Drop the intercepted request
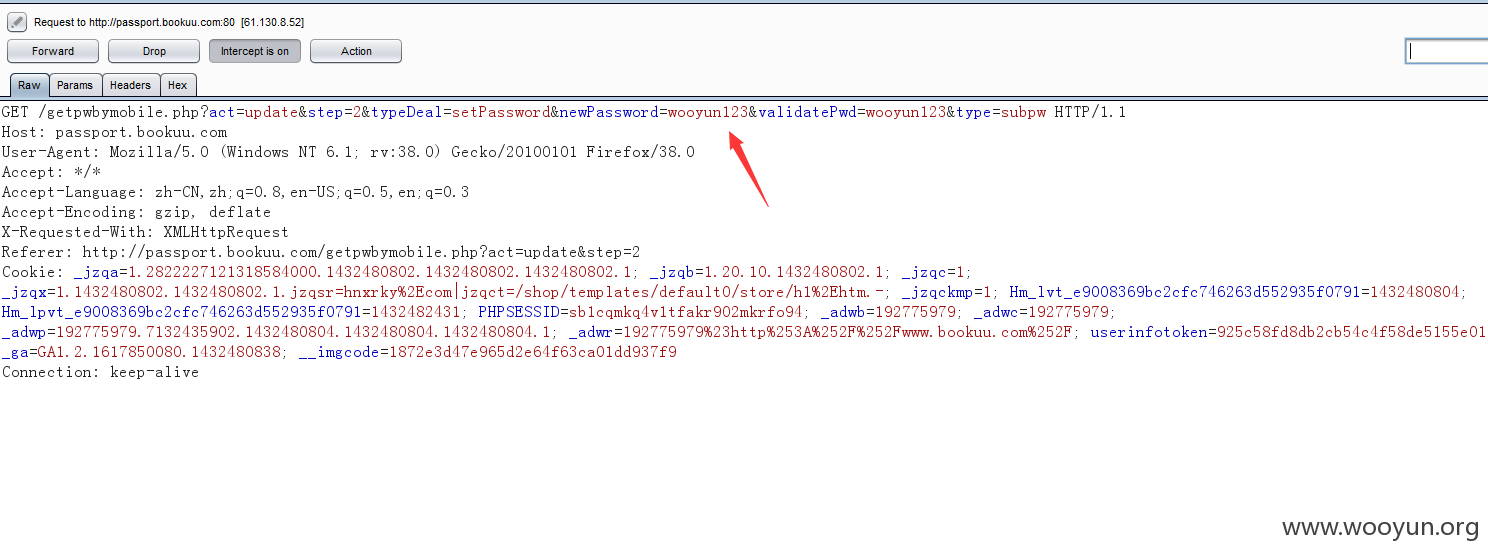The image size is (1488, 556). [x=154, y=51]
